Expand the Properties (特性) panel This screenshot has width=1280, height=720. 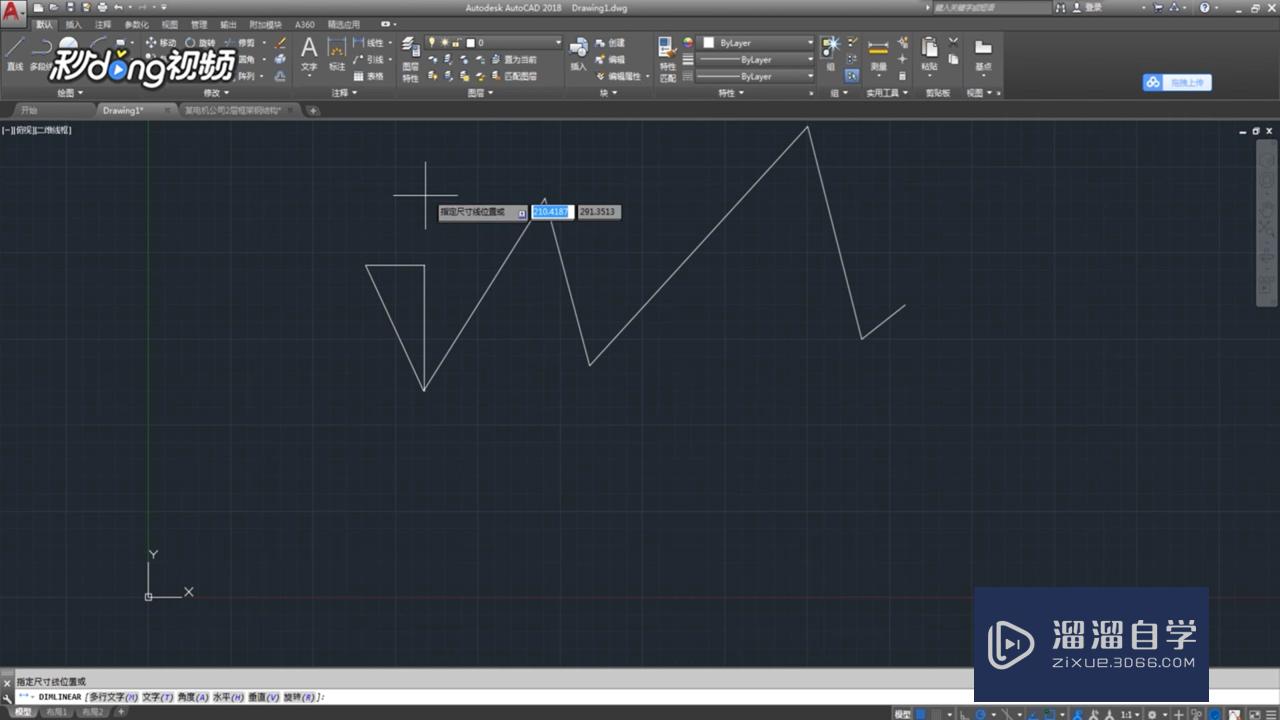point(731,92)
